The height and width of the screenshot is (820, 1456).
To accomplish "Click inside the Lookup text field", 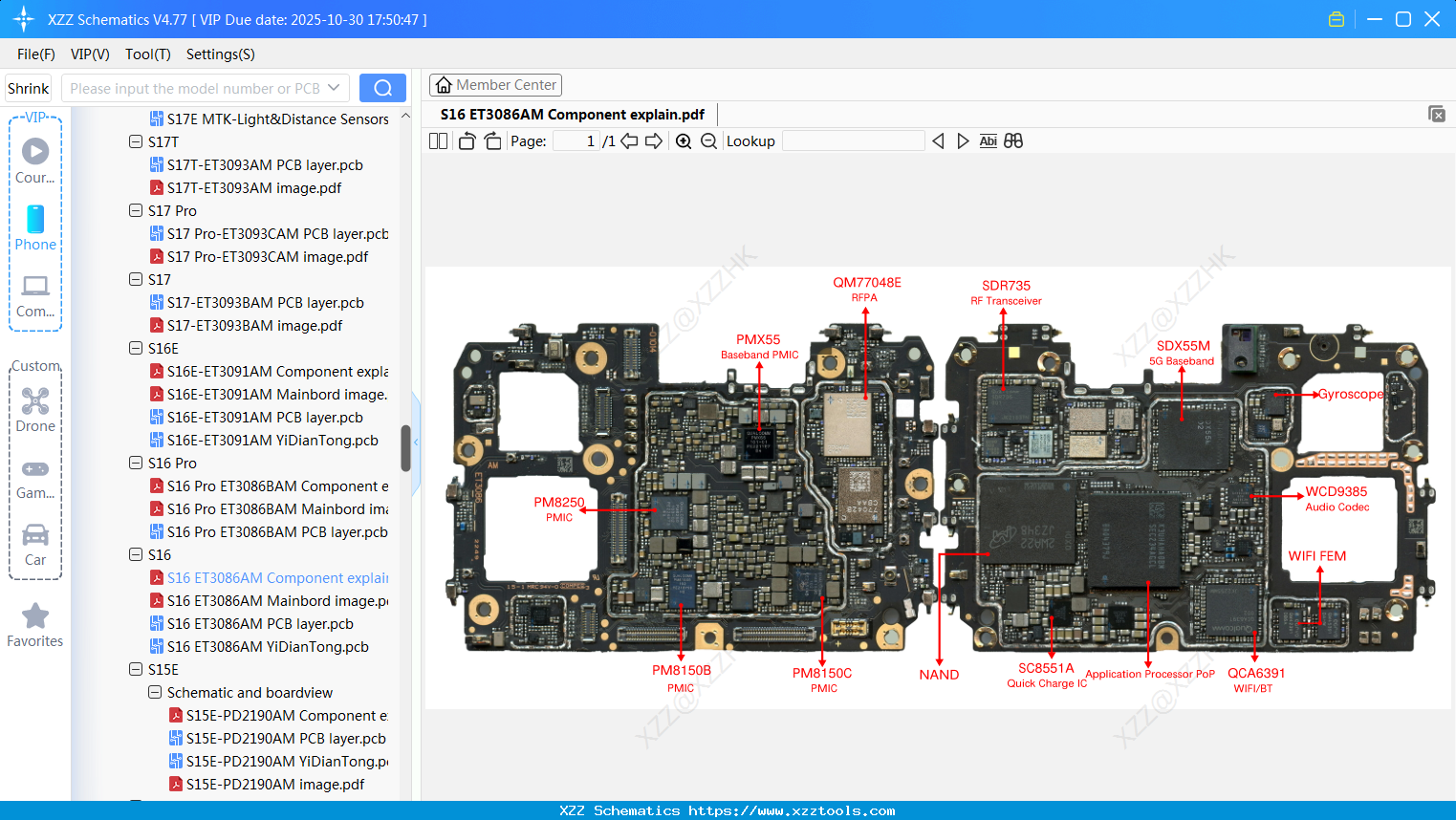I will point(853,140).
